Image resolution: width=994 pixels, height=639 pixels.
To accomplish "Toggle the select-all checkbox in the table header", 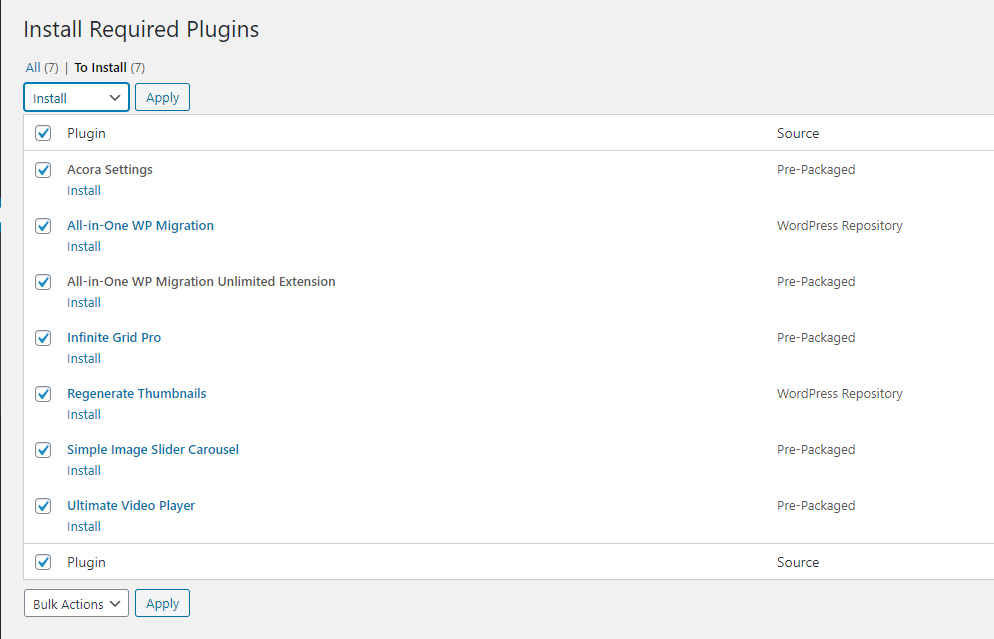I will point(43,133).
